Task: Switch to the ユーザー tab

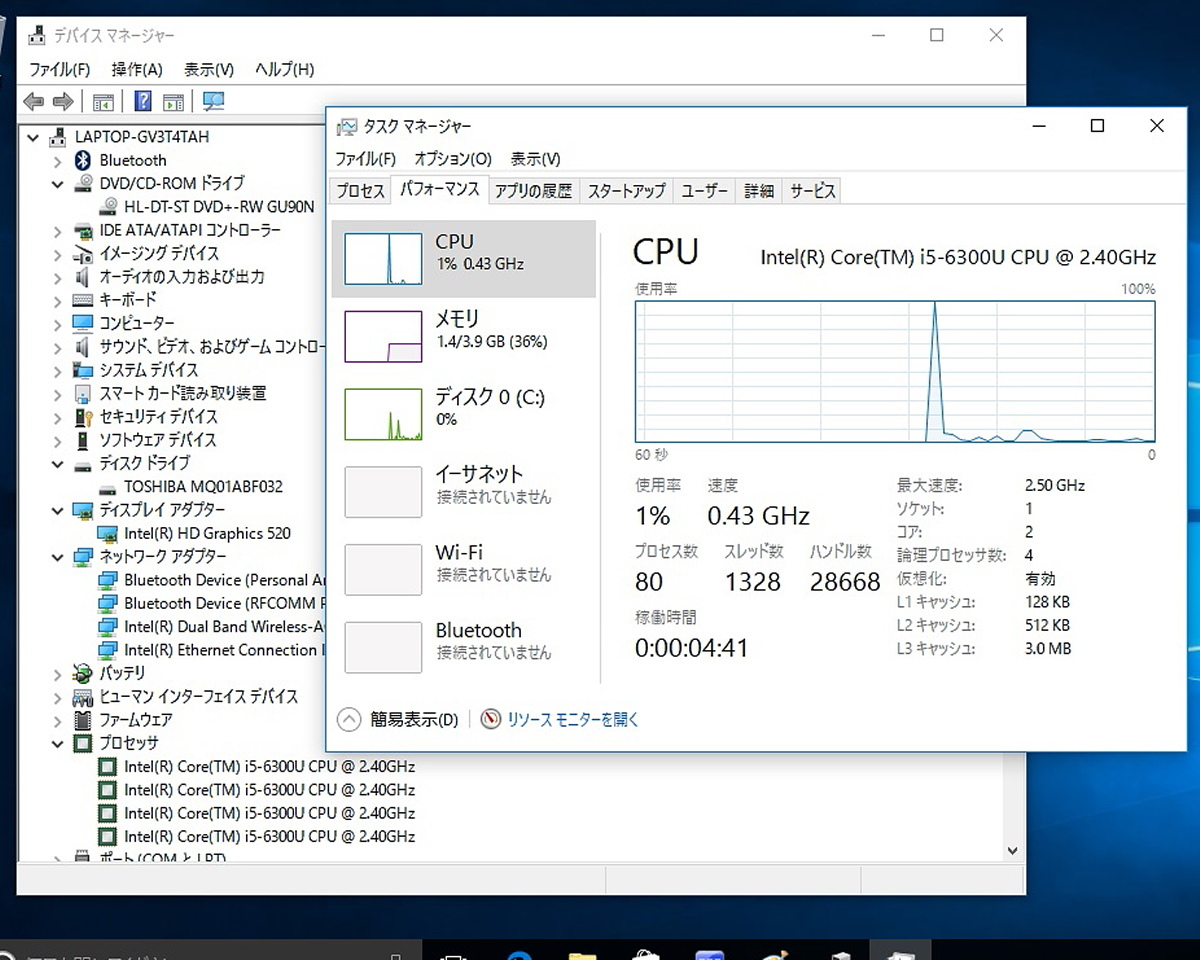Action: (x=705, y=191)
